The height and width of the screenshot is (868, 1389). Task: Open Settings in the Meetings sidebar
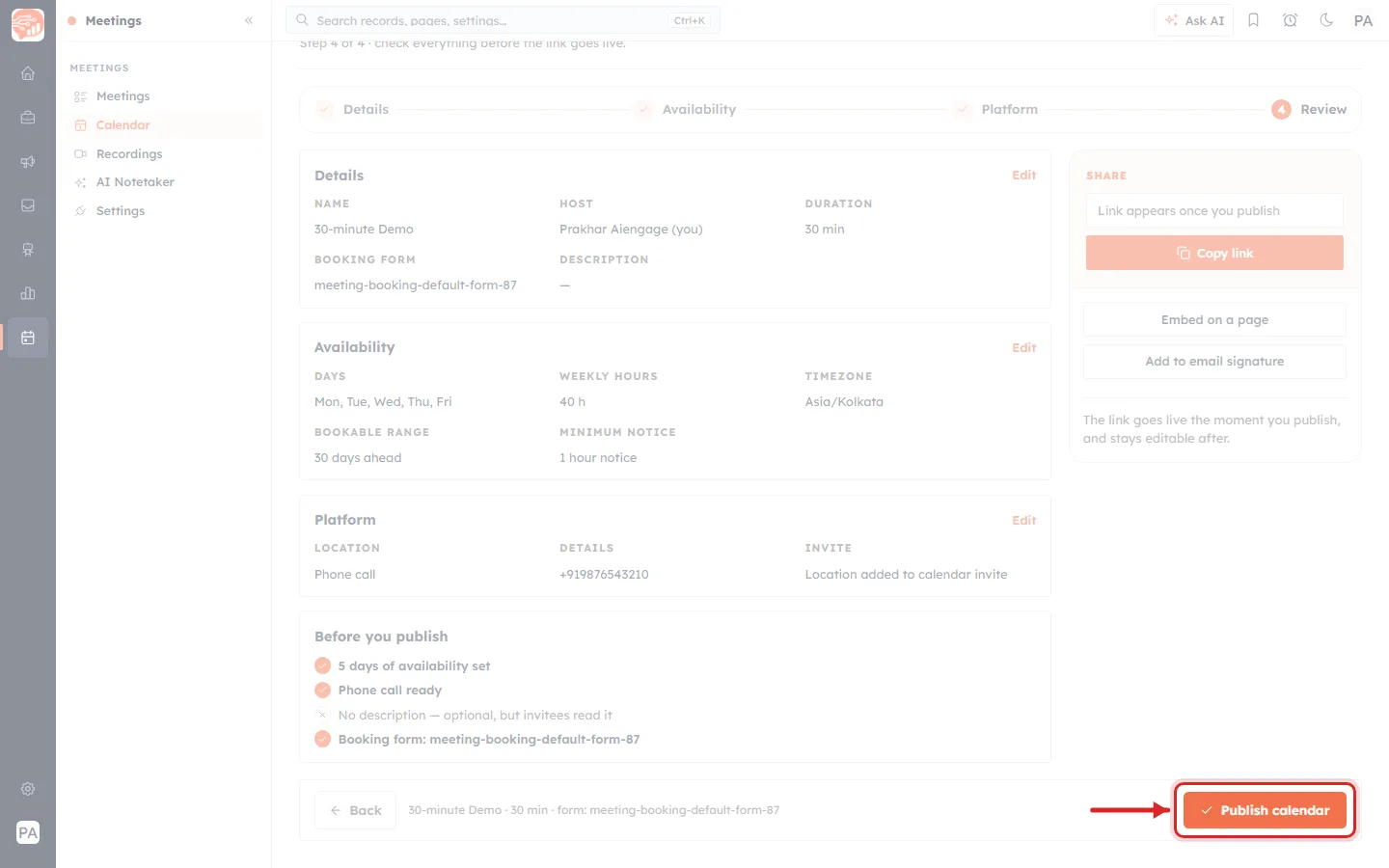coord(164,211)
